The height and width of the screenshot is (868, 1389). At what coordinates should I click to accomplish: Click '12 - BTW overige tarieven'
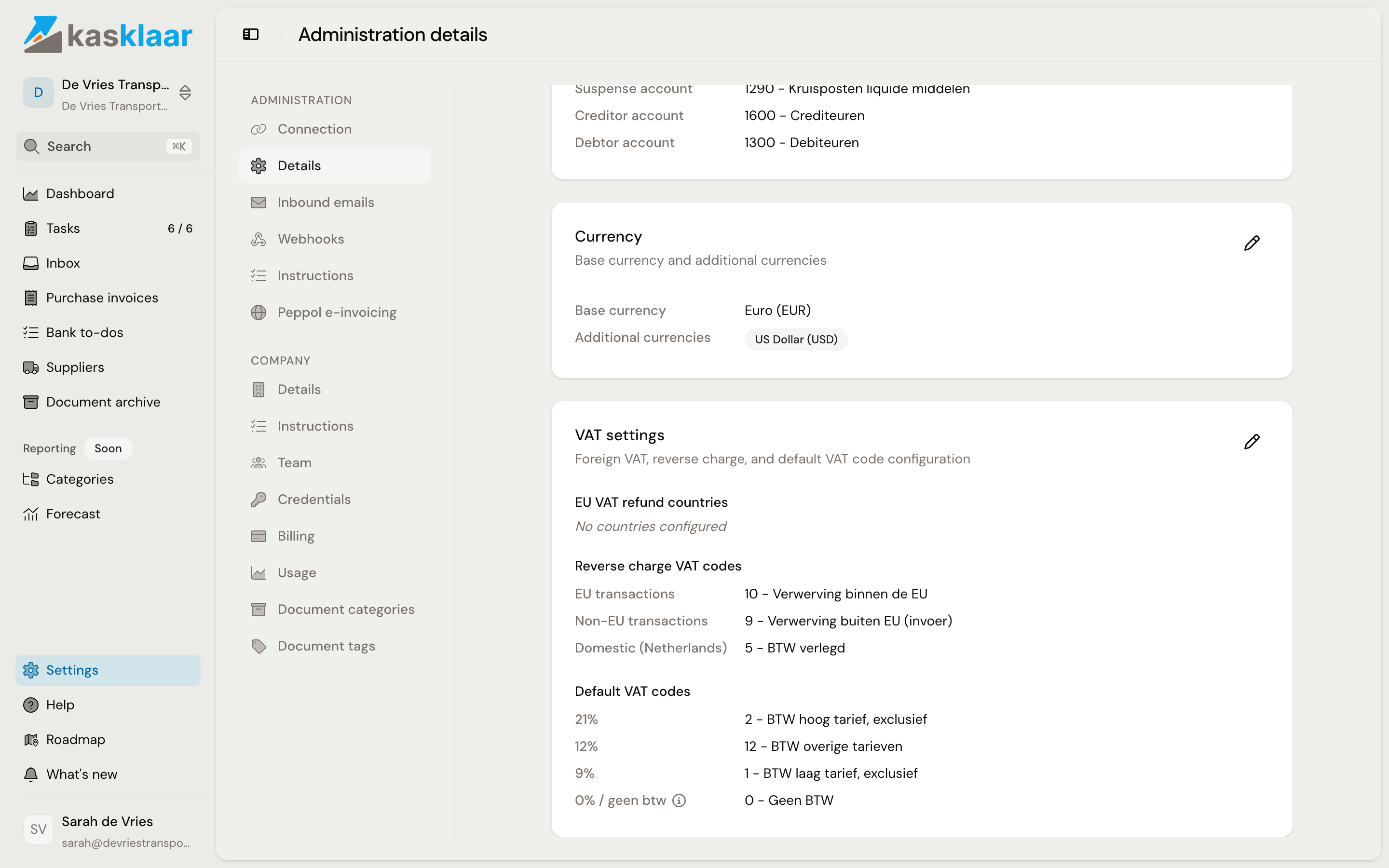(x=823, y=747)
